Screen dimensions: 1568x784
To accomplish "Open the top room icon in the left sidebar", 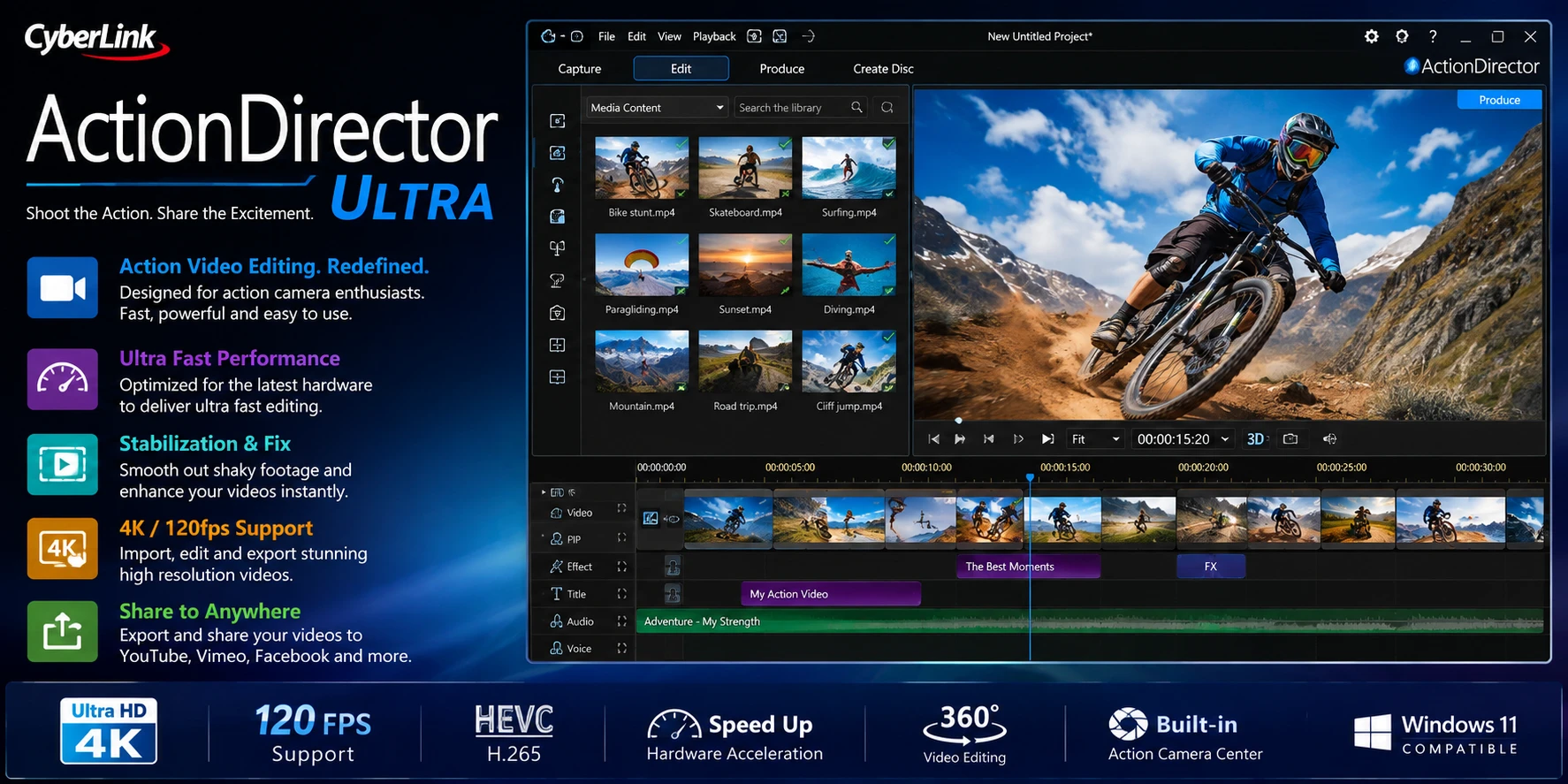I will [x=558, y=121].
